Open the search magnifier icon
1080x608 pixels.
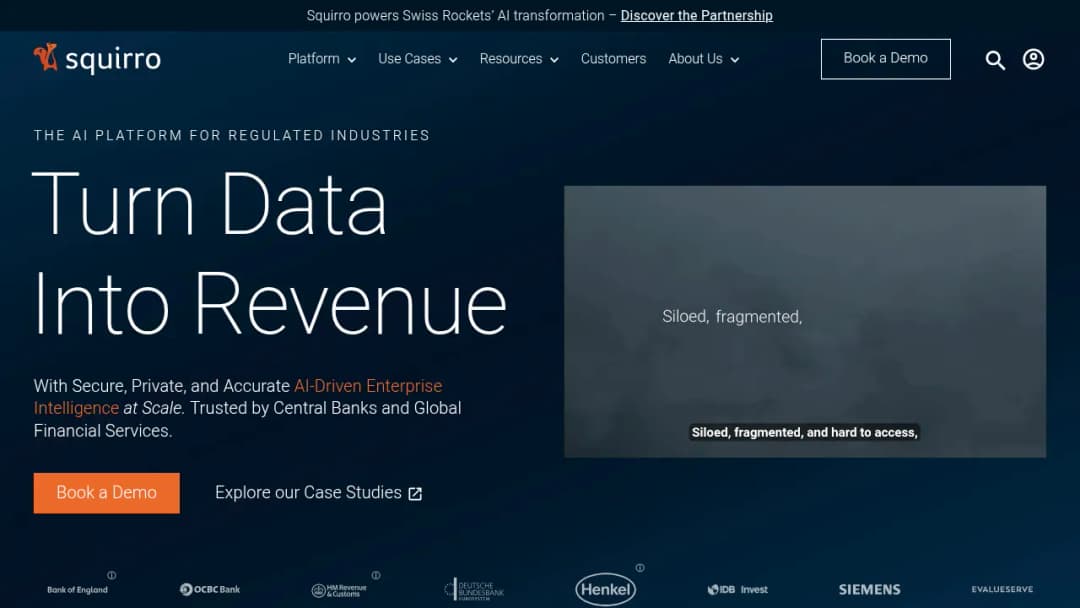click(995, 60)
